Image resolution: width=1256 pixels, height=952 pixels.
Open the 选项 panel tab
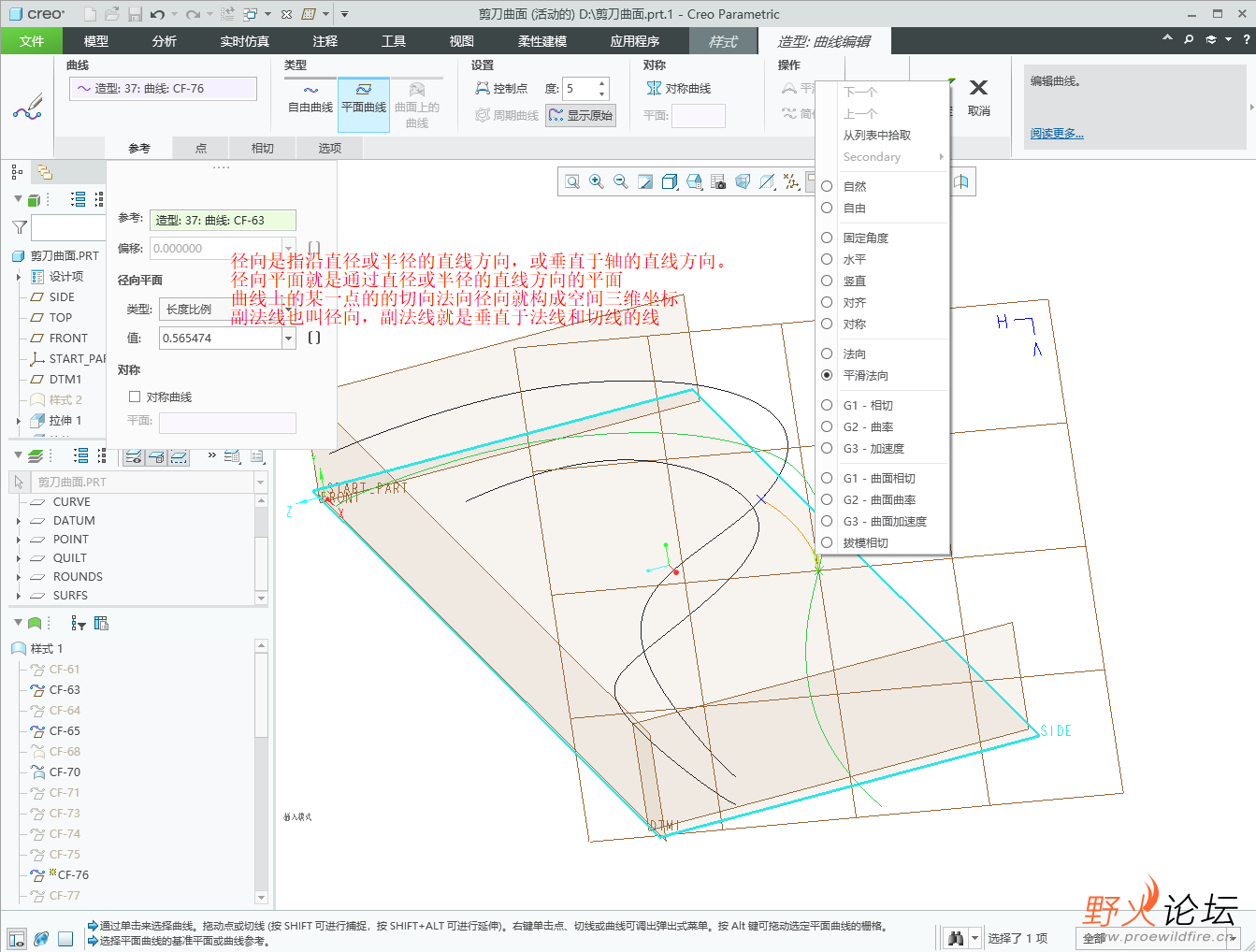(330, 148)
